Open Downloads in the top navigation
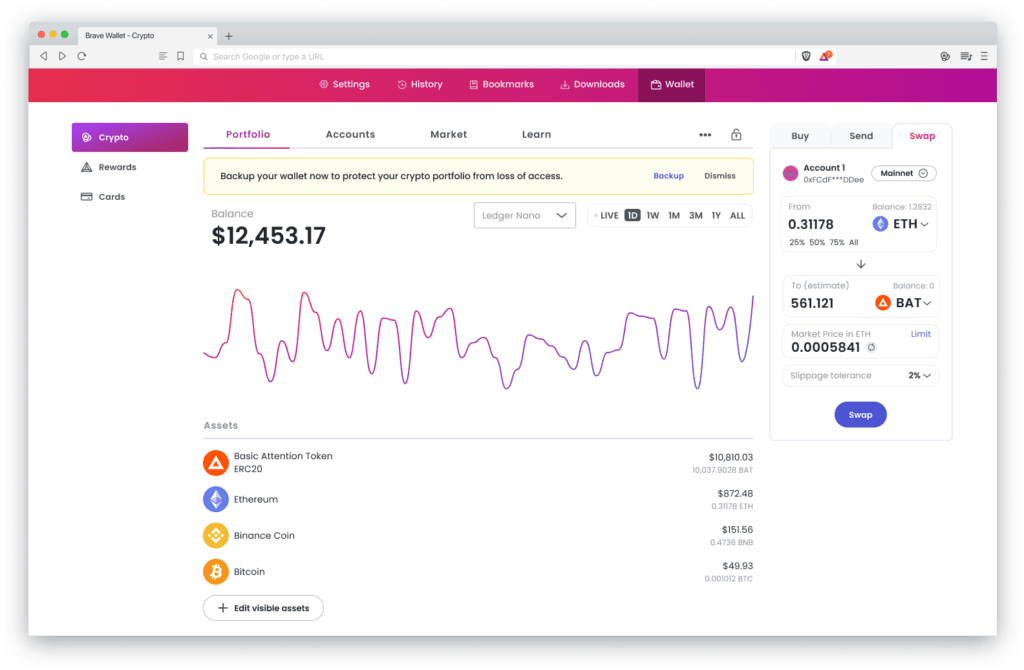Screen dimensions: 1024x670 click(592, 84)
